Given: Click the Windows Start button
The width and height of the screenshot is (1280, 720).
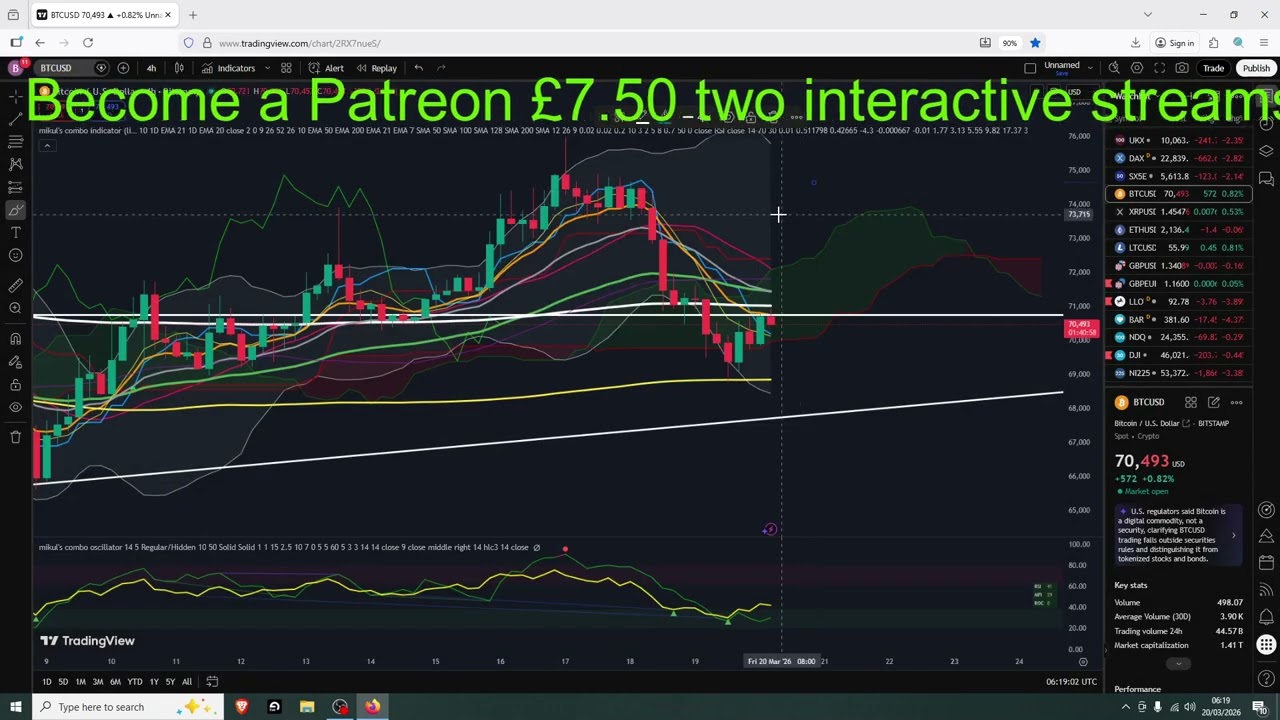Looking at the screenshot, I should click(x=16, y=707).
